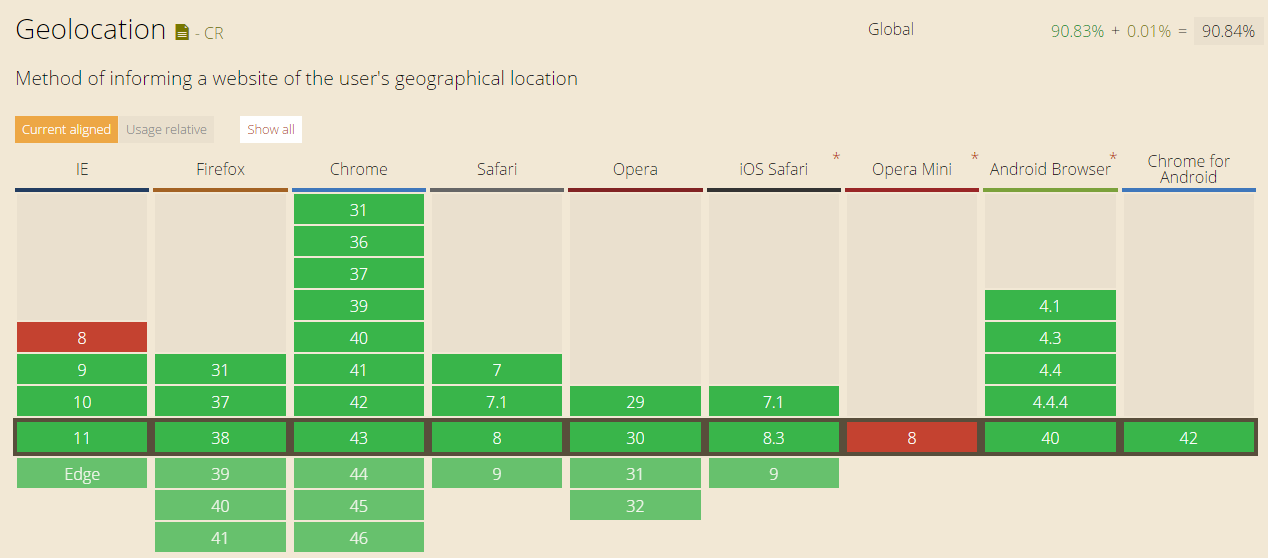1268x558 pixels.
Task: Click the Chrome for Android column header
Action: [1188, 169]
